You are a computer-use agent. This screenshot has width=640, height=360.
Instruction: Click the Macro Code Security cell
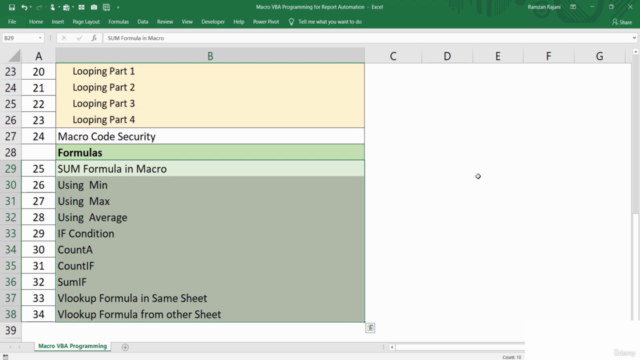tap(210, 136)
